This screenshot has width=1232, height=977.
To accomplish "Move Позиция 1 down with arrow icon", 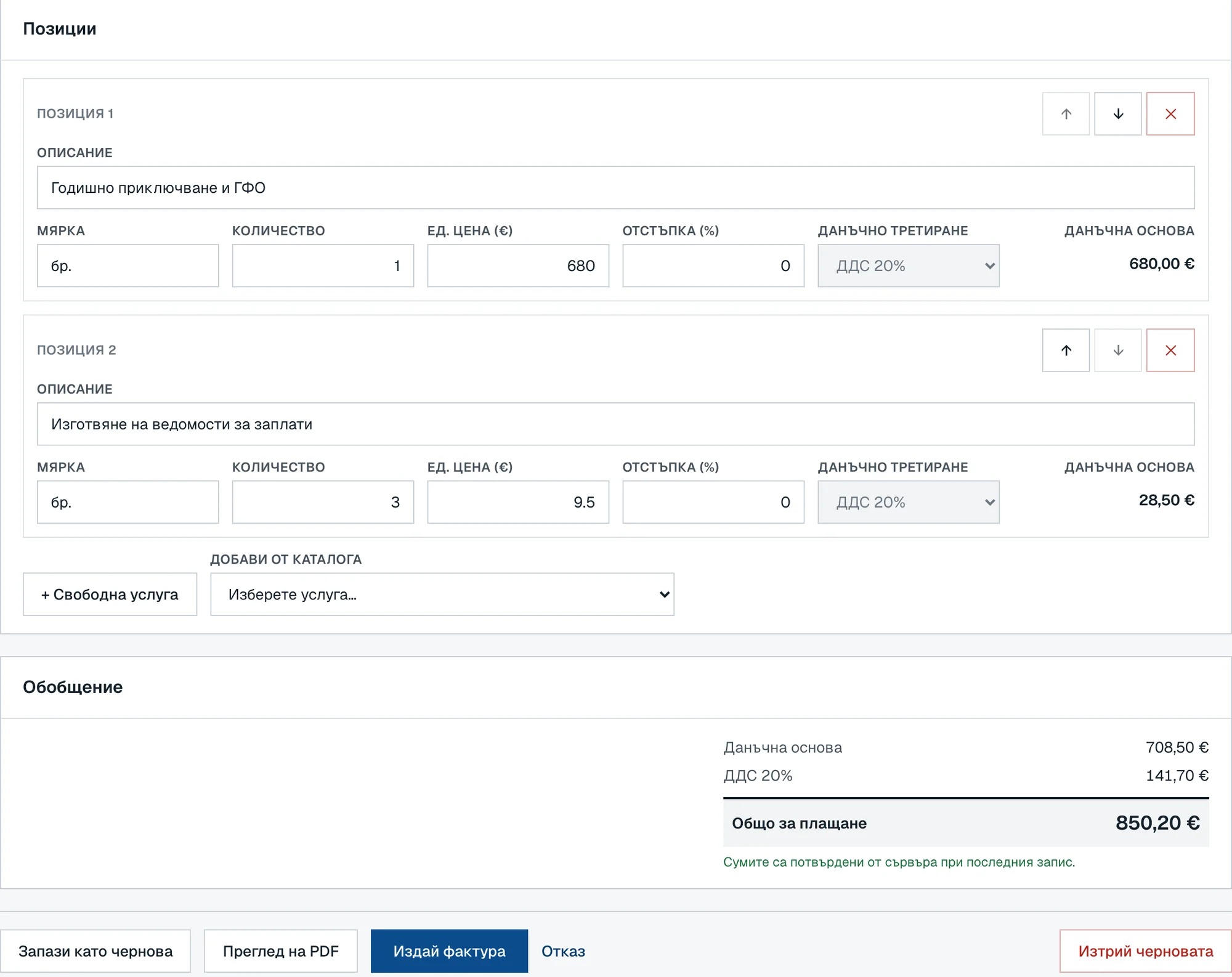I will point(1118,114).
